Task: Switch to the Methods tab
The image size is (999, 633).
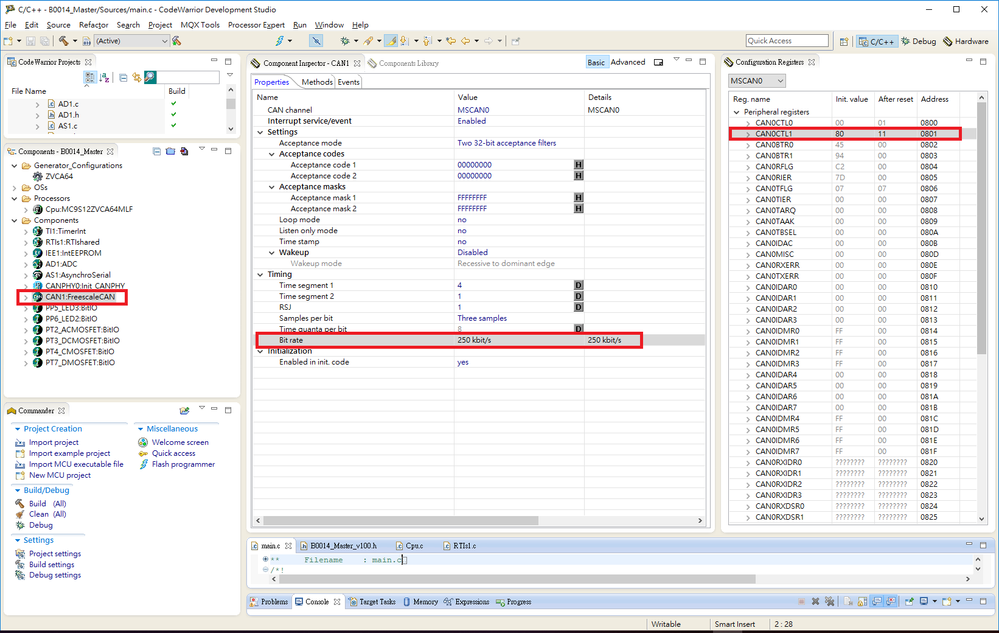Action: point(317,82)
